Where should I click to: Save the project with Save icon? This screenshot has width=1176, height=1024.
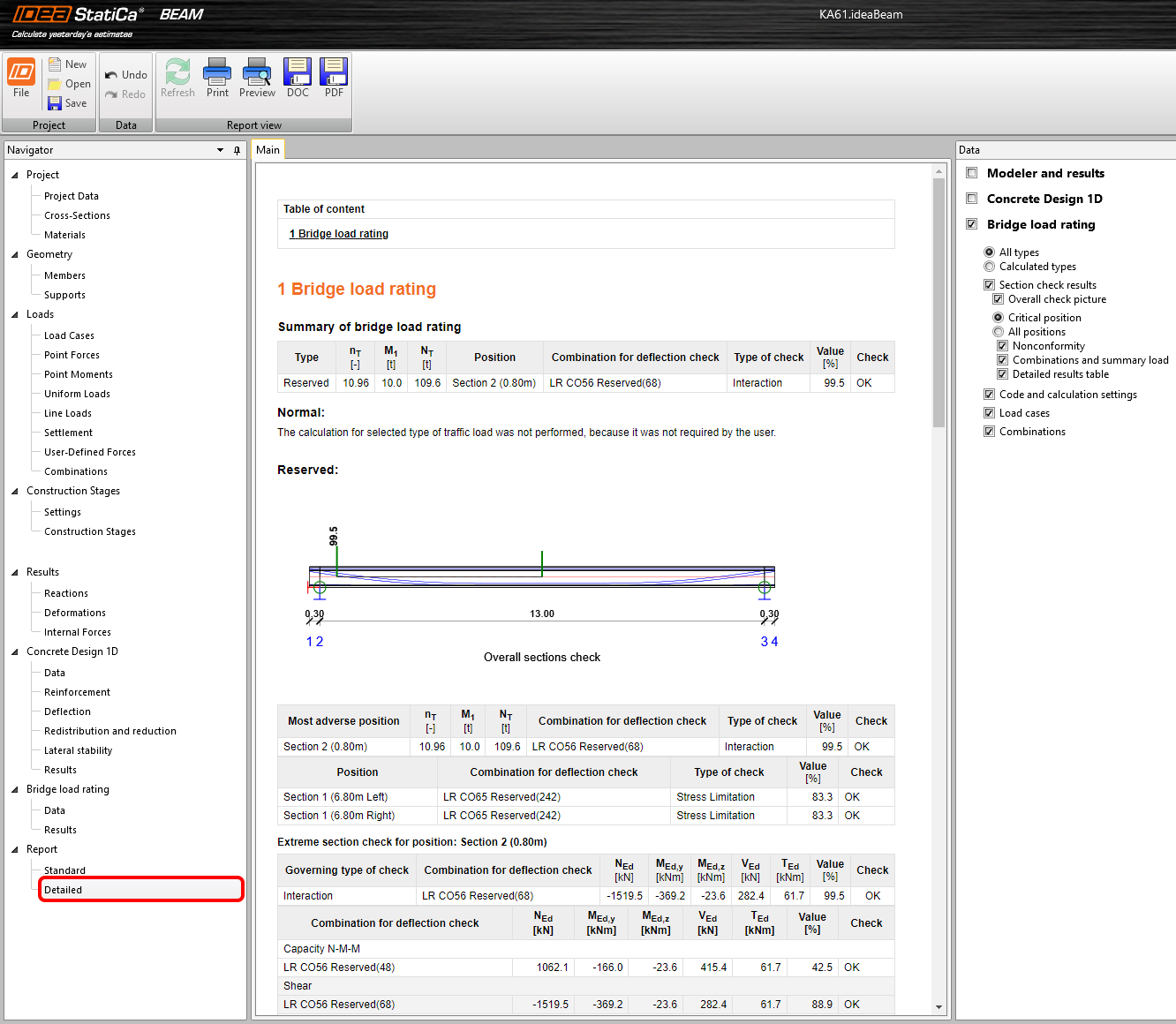click(55, 103)
